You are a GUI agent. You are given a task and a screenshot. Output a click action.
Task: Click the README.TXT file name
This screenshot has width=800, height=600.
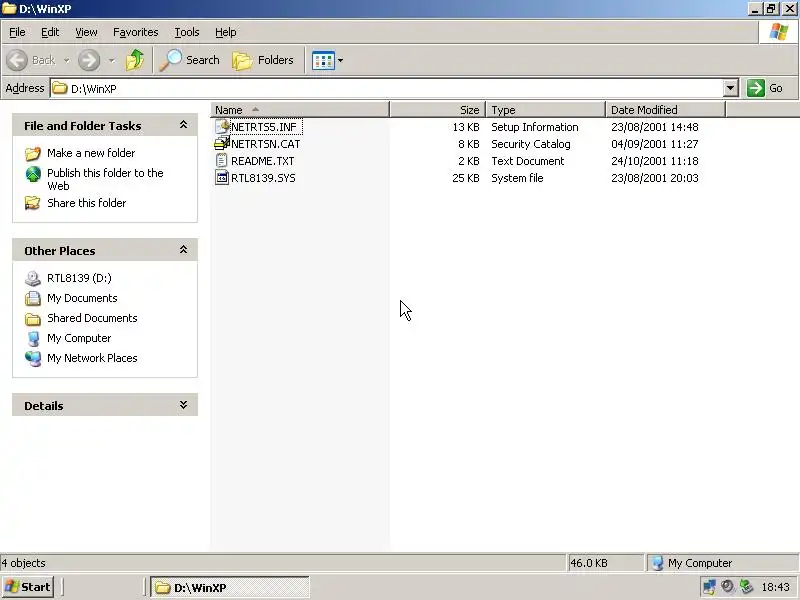[263, 161]
